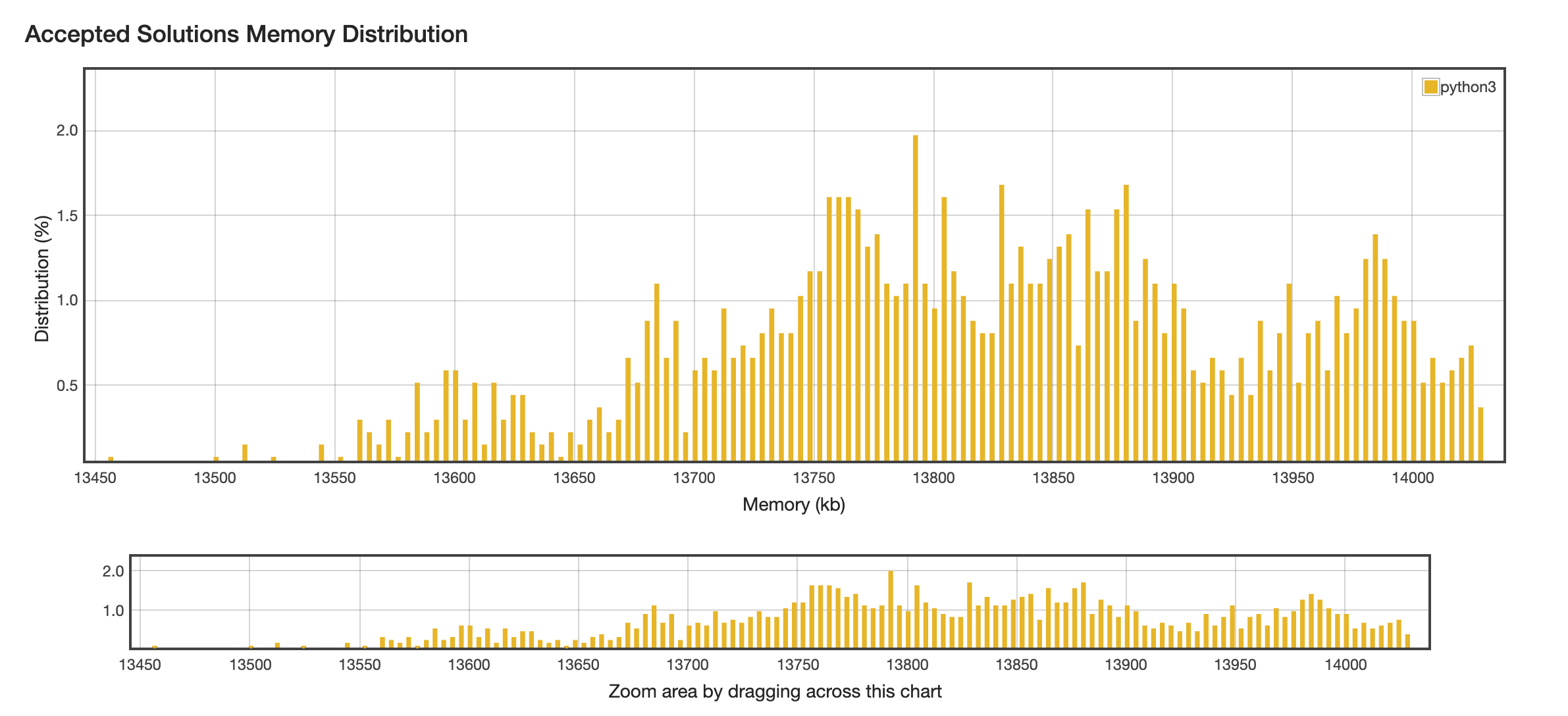Click the leftmost tiny bar in main chart
Image resolution: width=1568 pixels, height=716 pixels.
111,459
